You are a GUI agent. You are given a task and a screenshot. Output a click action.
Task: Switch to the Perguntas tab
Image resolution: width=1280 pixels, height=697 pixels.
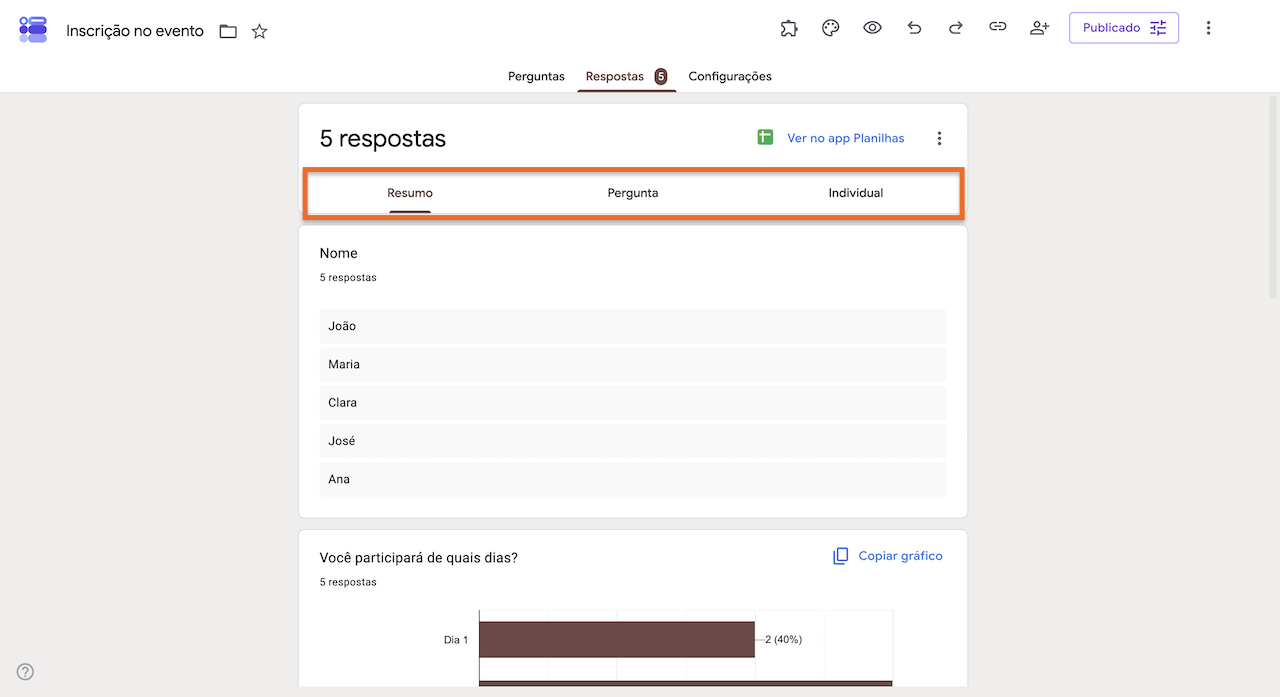pyautogui.click(x=536, y=76)
